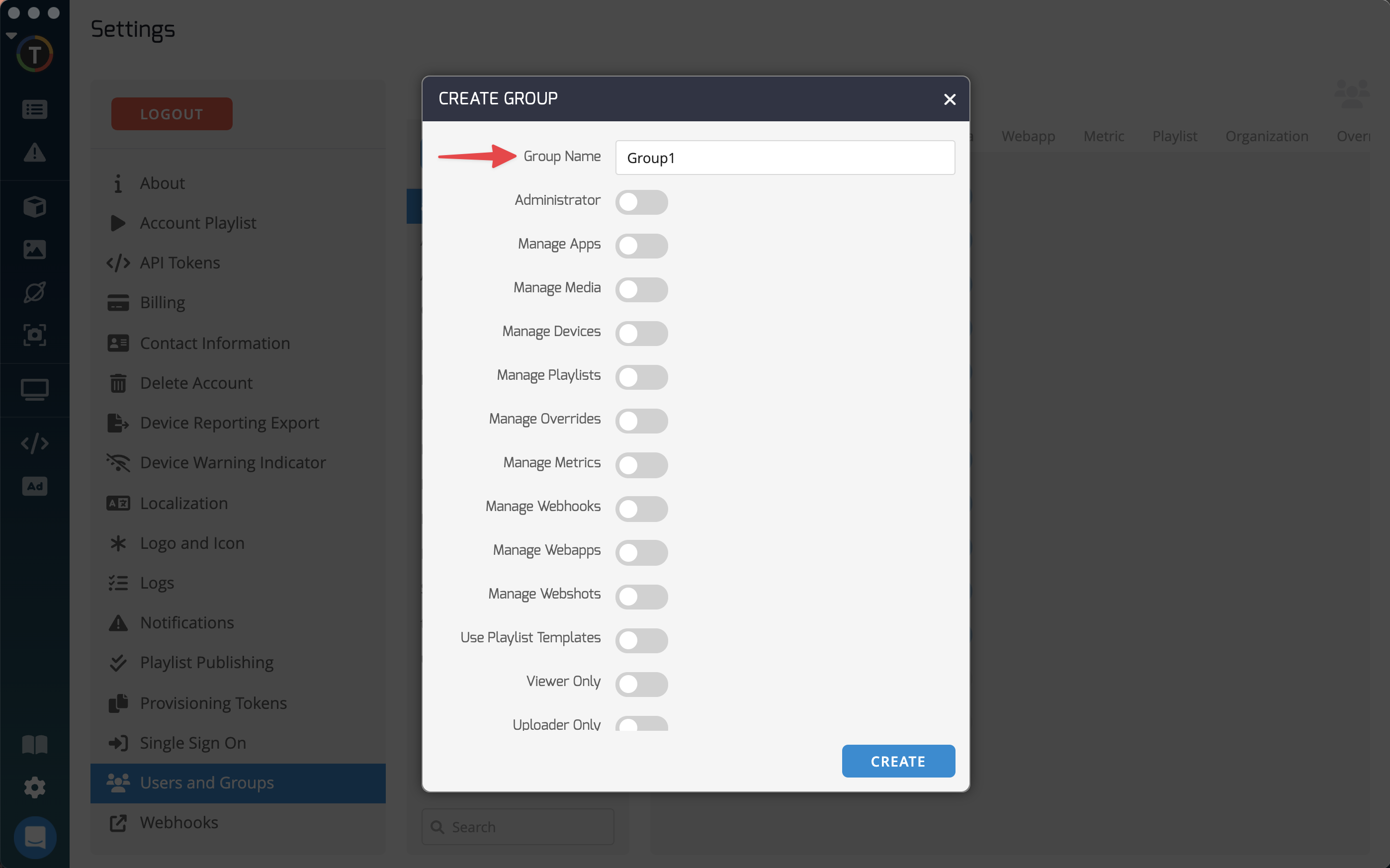Open the API Tokens settings entry
The height and width of the screenshot is (868, 1390).
click(x=179, y=262)
